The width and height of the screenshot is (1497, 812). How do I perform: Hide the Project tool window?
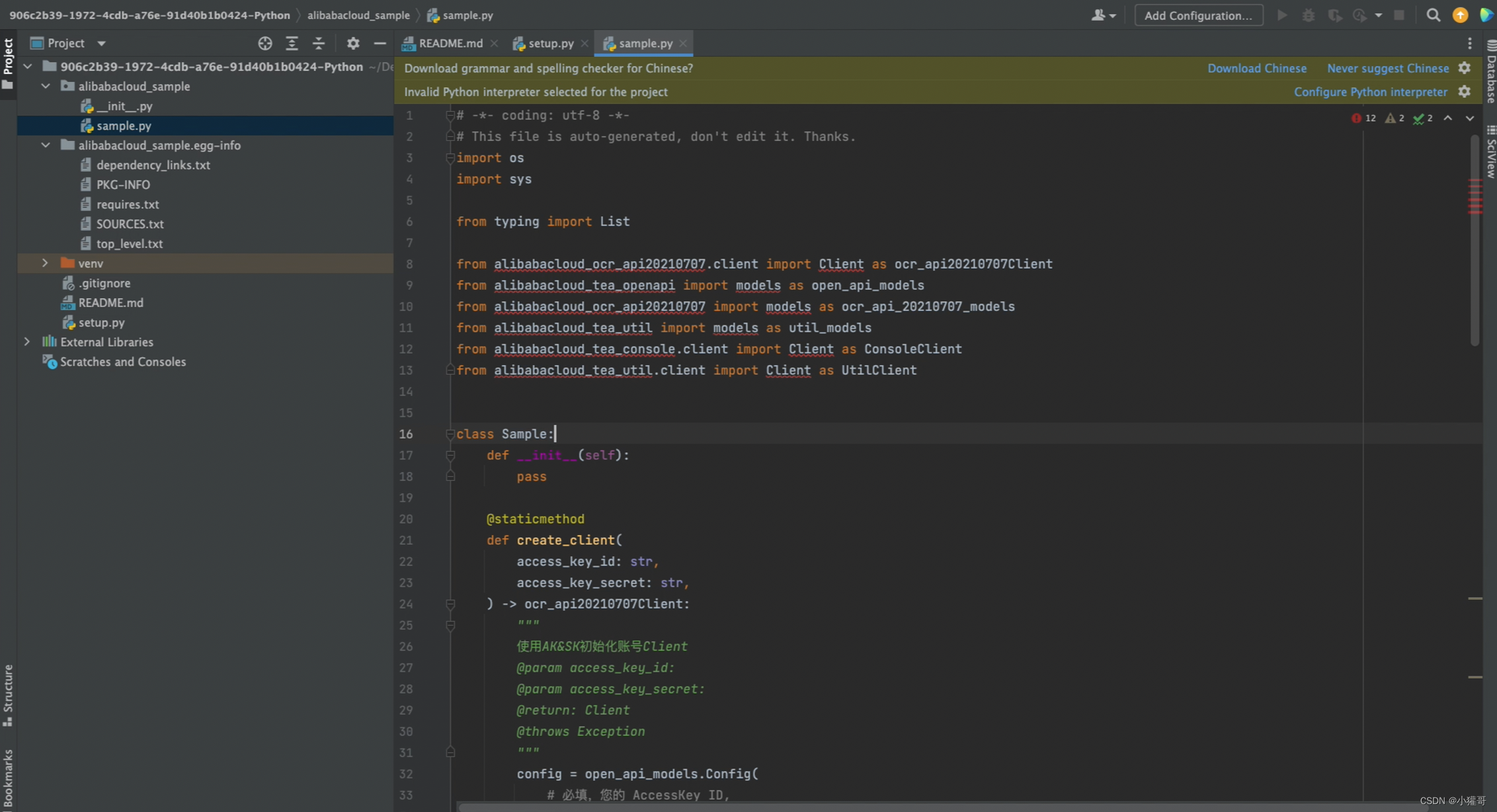pyautogui.click(x=380, y=43)
